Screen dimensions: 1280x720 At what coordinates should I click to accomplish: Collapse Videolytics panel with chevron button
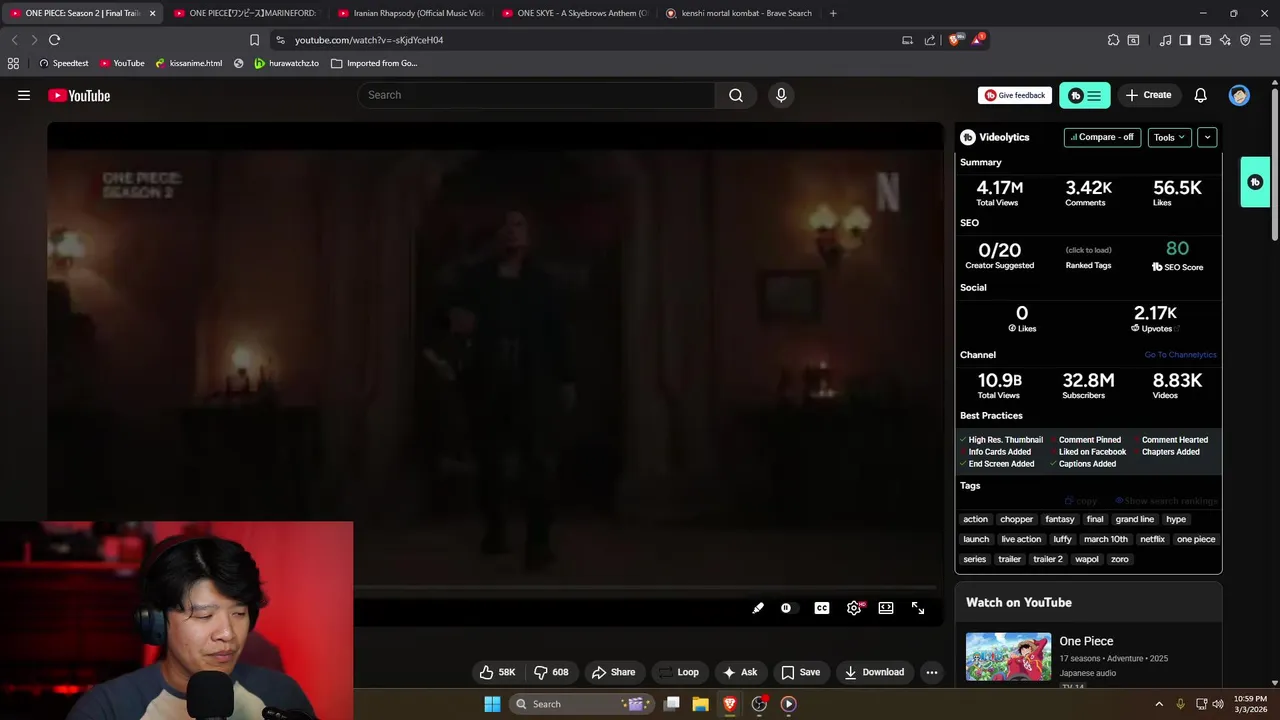point(1207,137)
